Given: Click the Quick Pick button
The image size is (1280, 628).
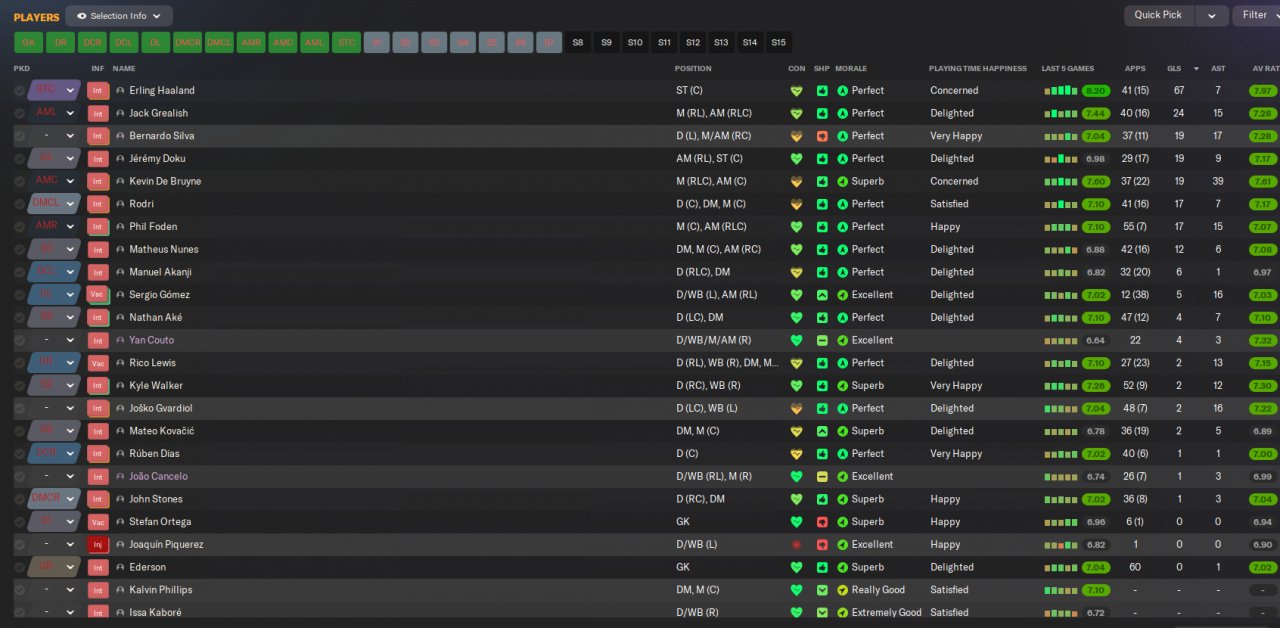Looking at the screenshot, I should 1158,16.
